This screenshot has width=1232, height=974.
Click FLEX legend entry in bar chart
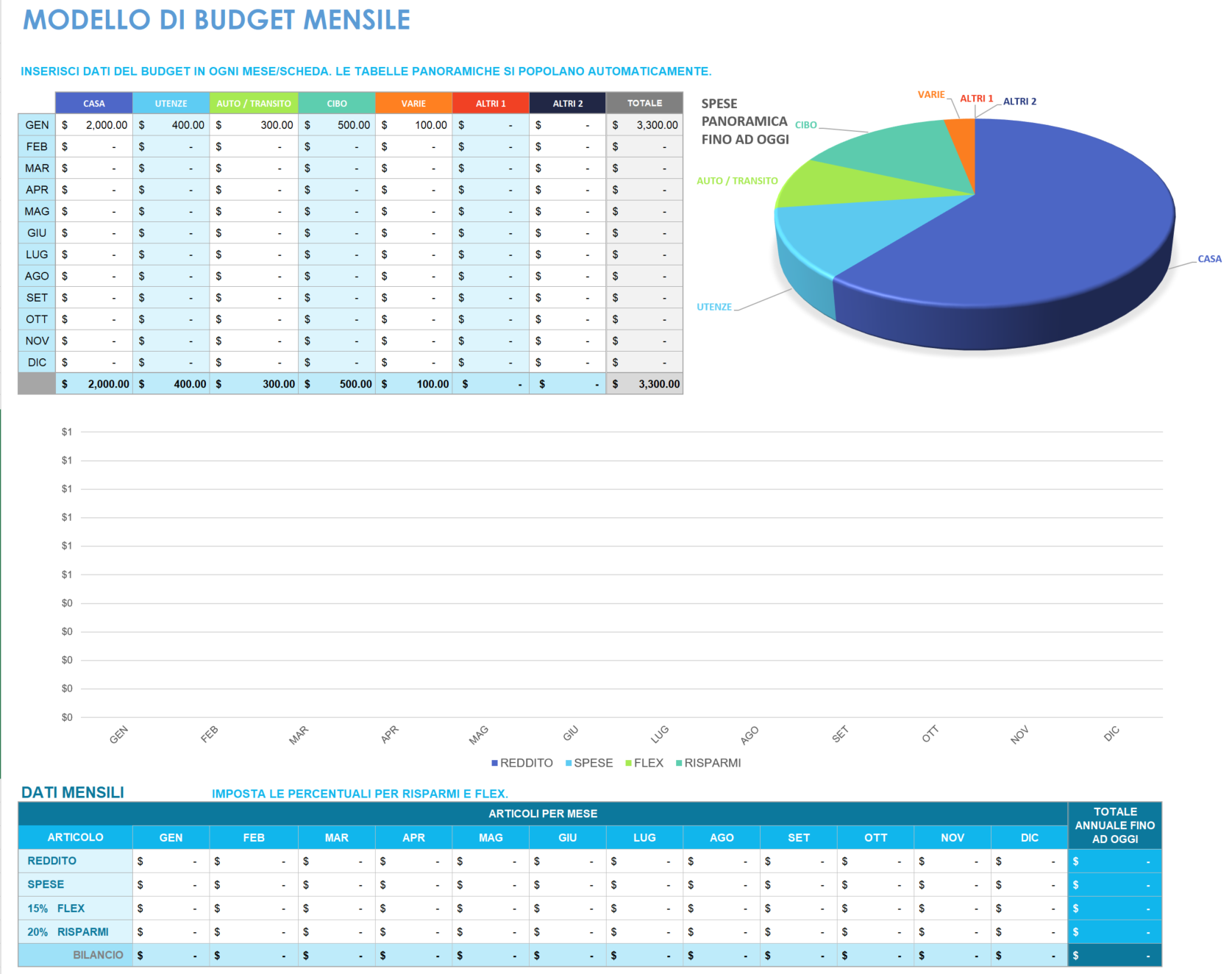[644, 763]
